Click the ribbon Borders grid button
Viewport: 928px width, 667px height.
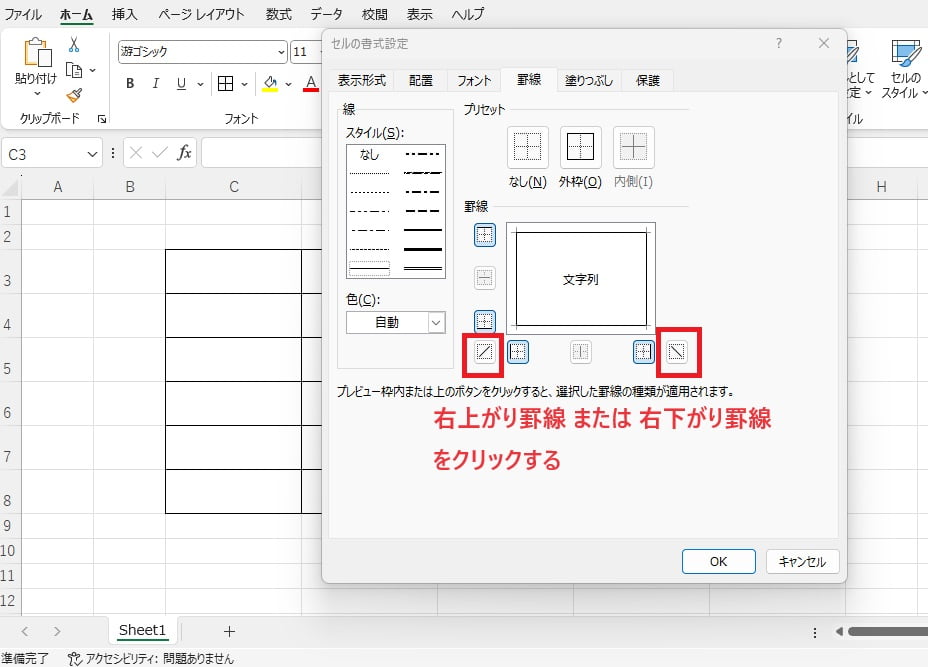point(225,83)
